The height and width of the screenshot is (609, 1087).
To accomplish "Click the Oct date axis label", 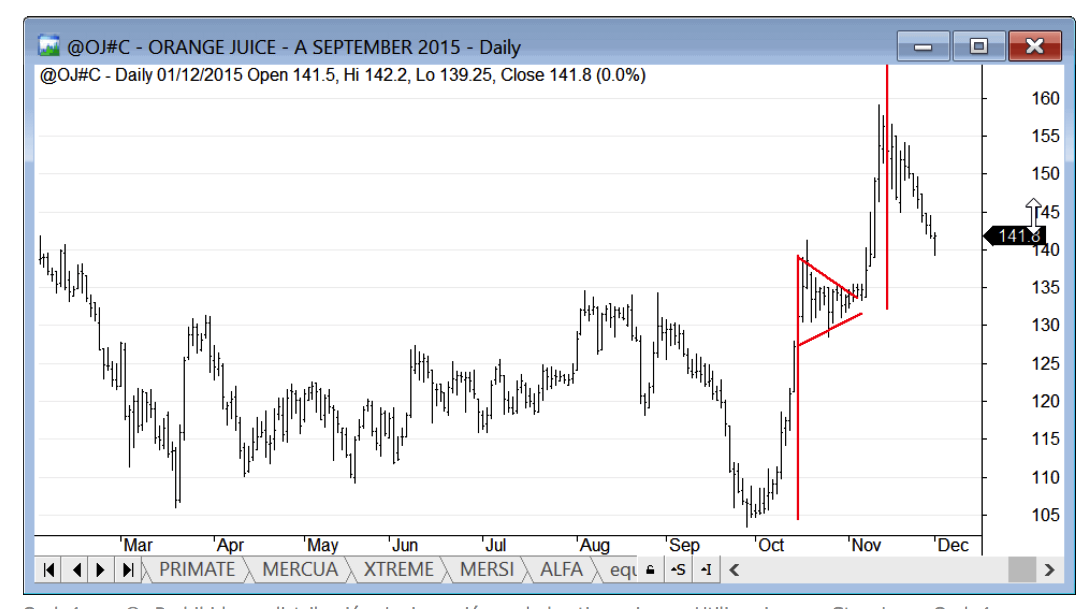I will (x=771, y=545).
